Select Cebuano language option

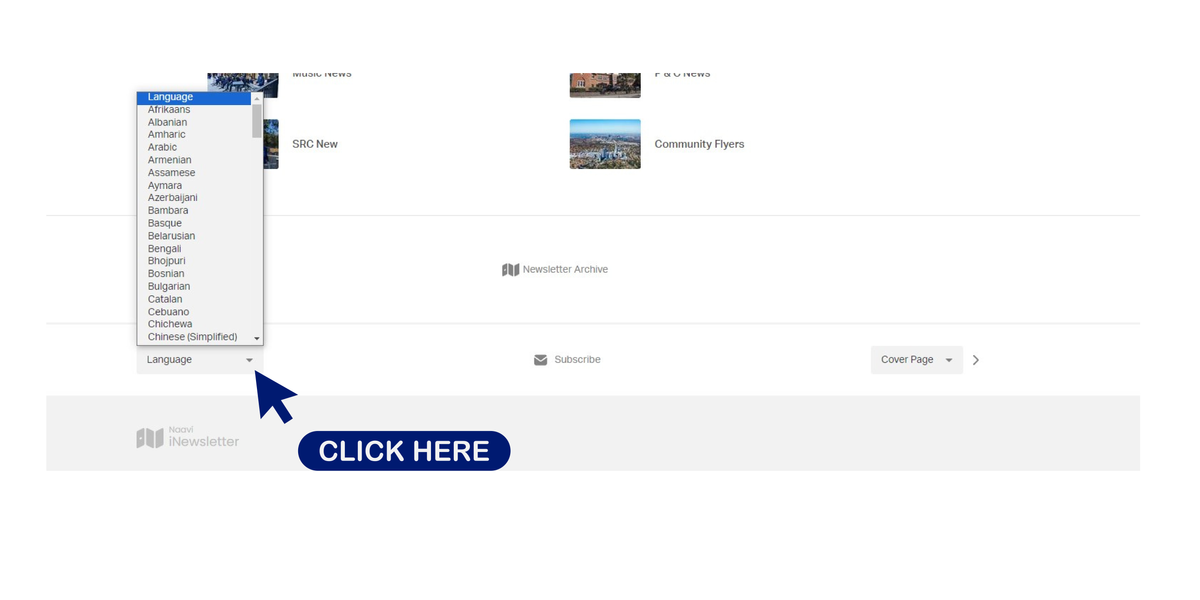[194, 312]
